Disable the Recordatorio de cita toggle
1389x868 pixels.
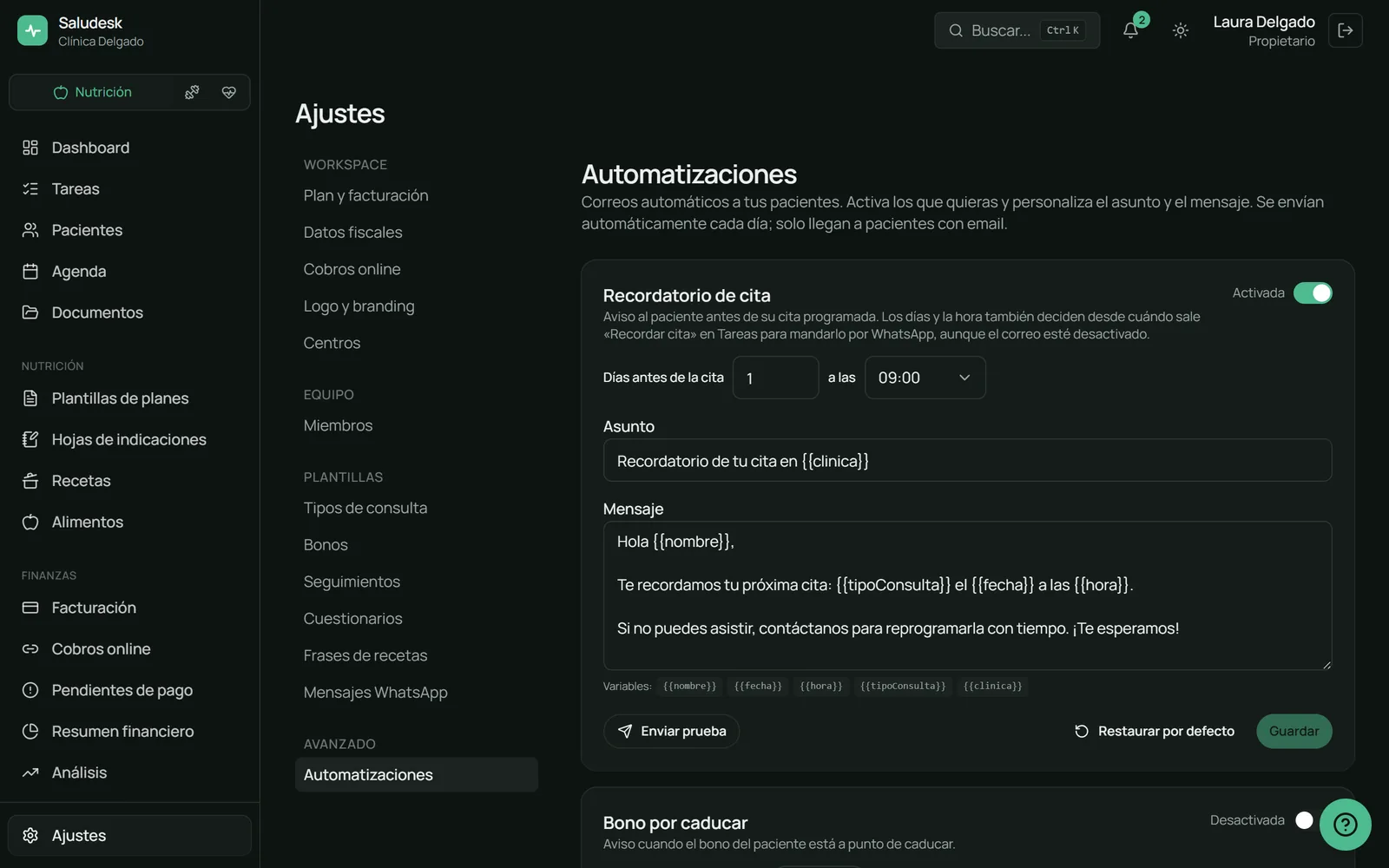[x=1313, y=293]
